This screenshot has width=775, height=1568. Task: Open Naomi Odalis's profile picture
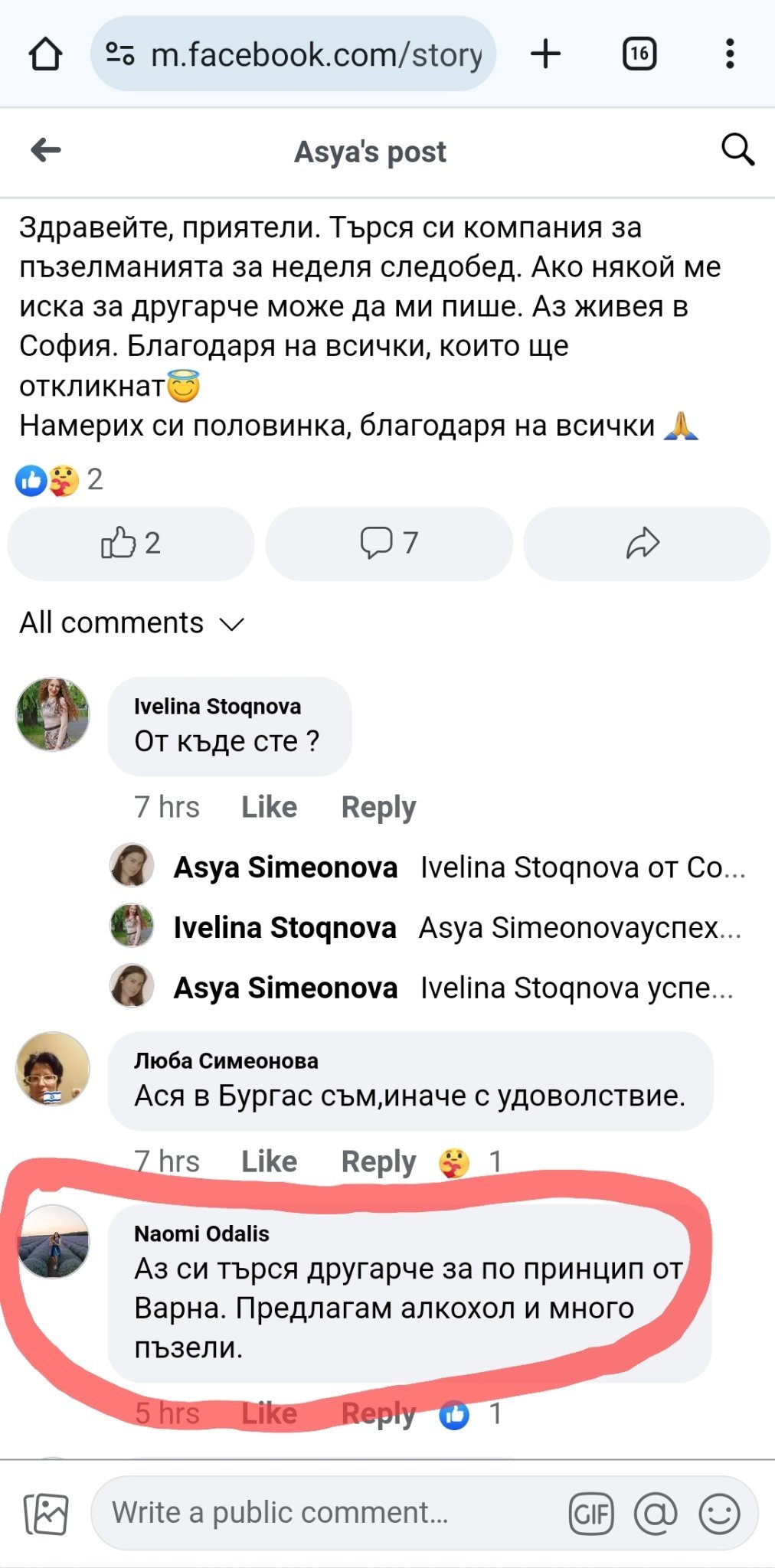coord(53,1241)
